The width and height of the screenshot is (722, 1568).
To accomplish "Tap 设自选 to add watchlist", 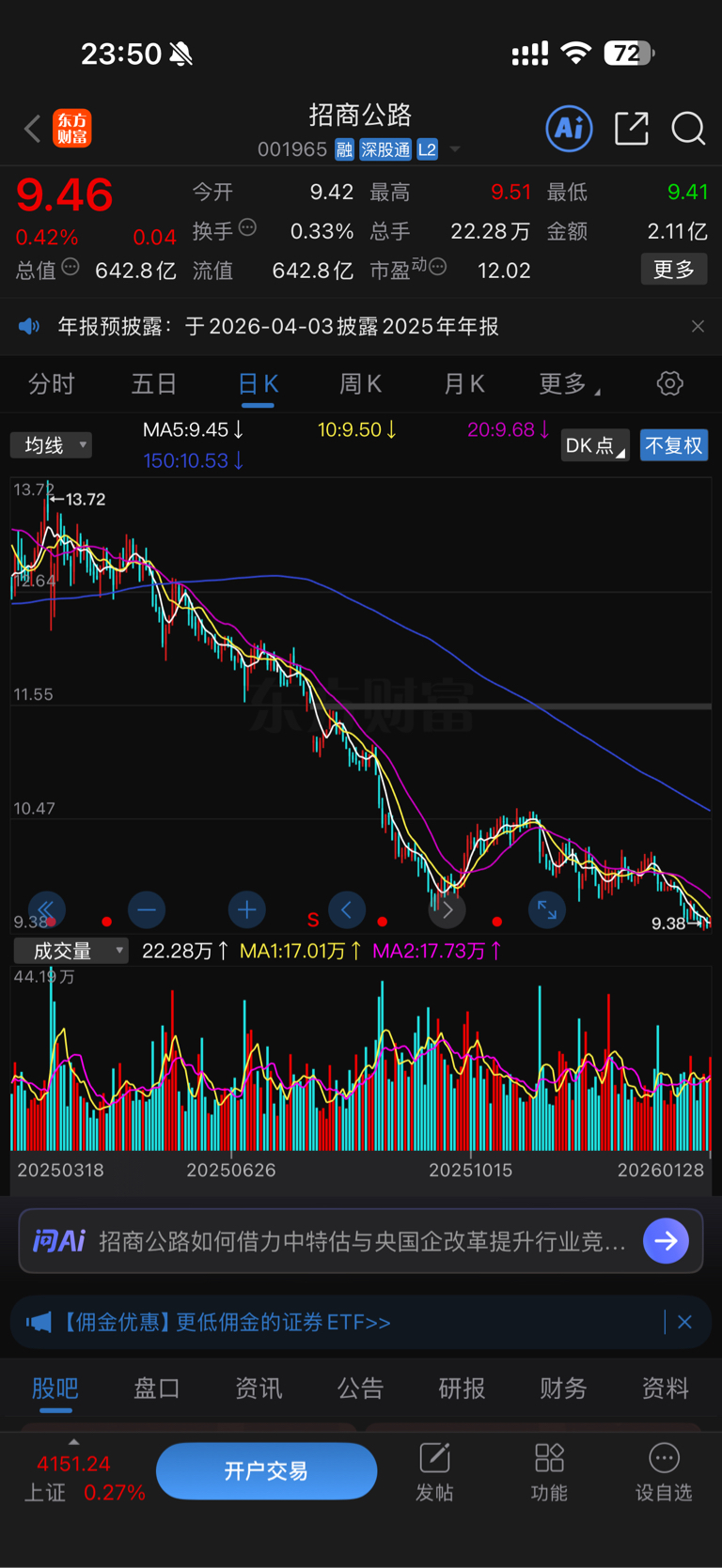I will pos(664,1472).
